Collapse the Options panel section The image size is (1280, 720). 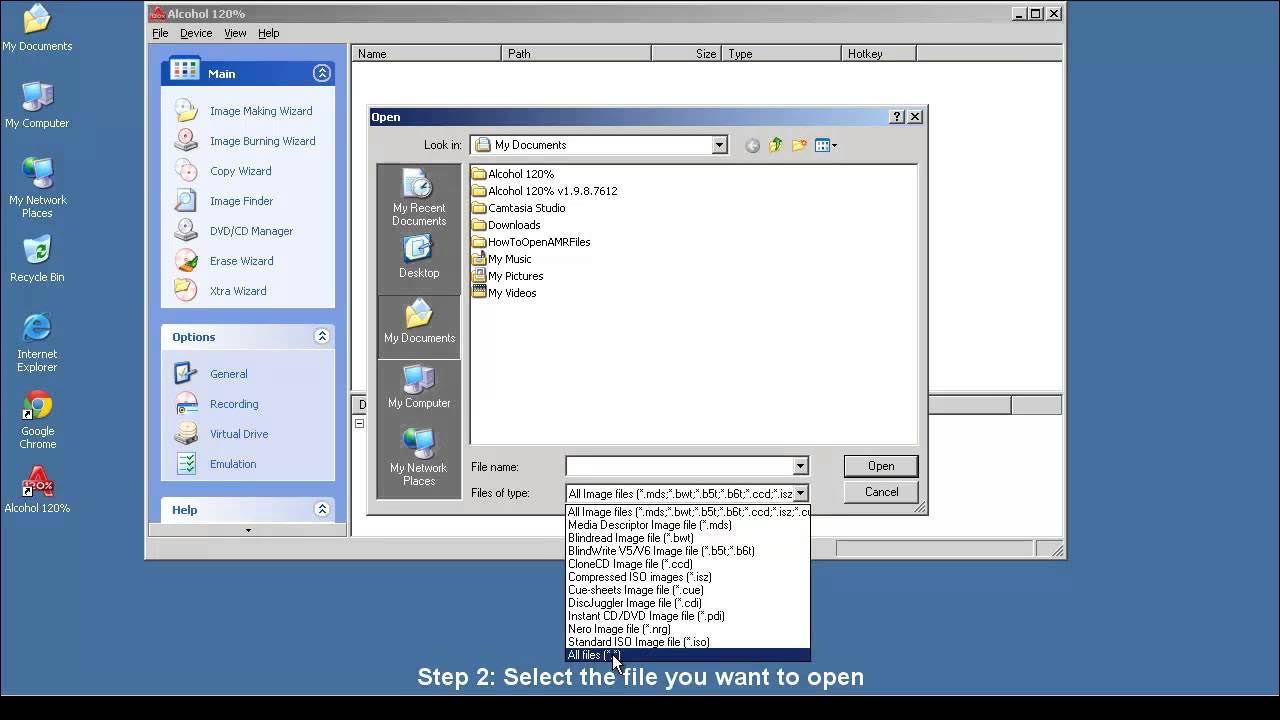tap(322, 337)
